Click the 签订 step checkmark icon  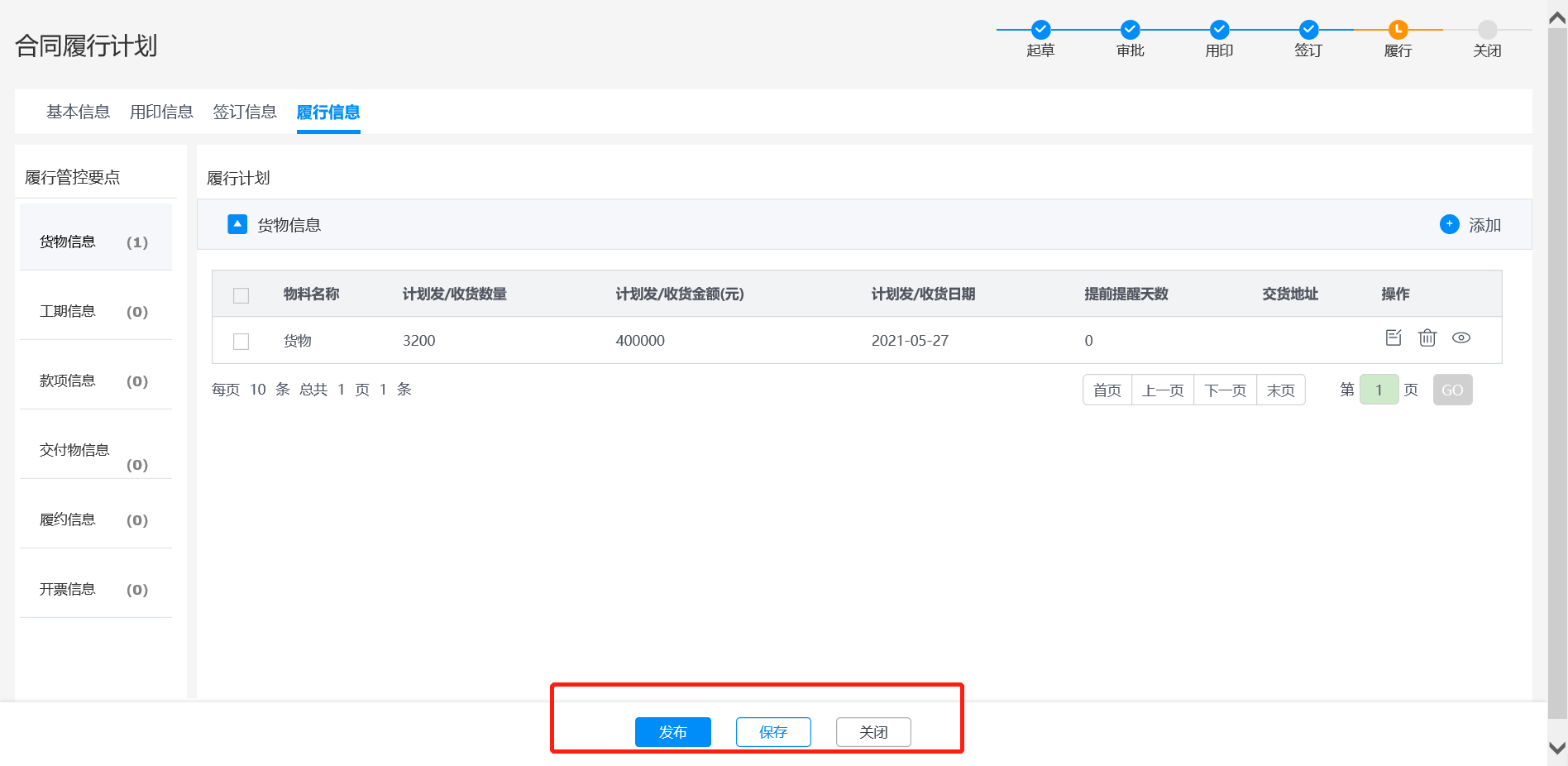point(1308,30)
